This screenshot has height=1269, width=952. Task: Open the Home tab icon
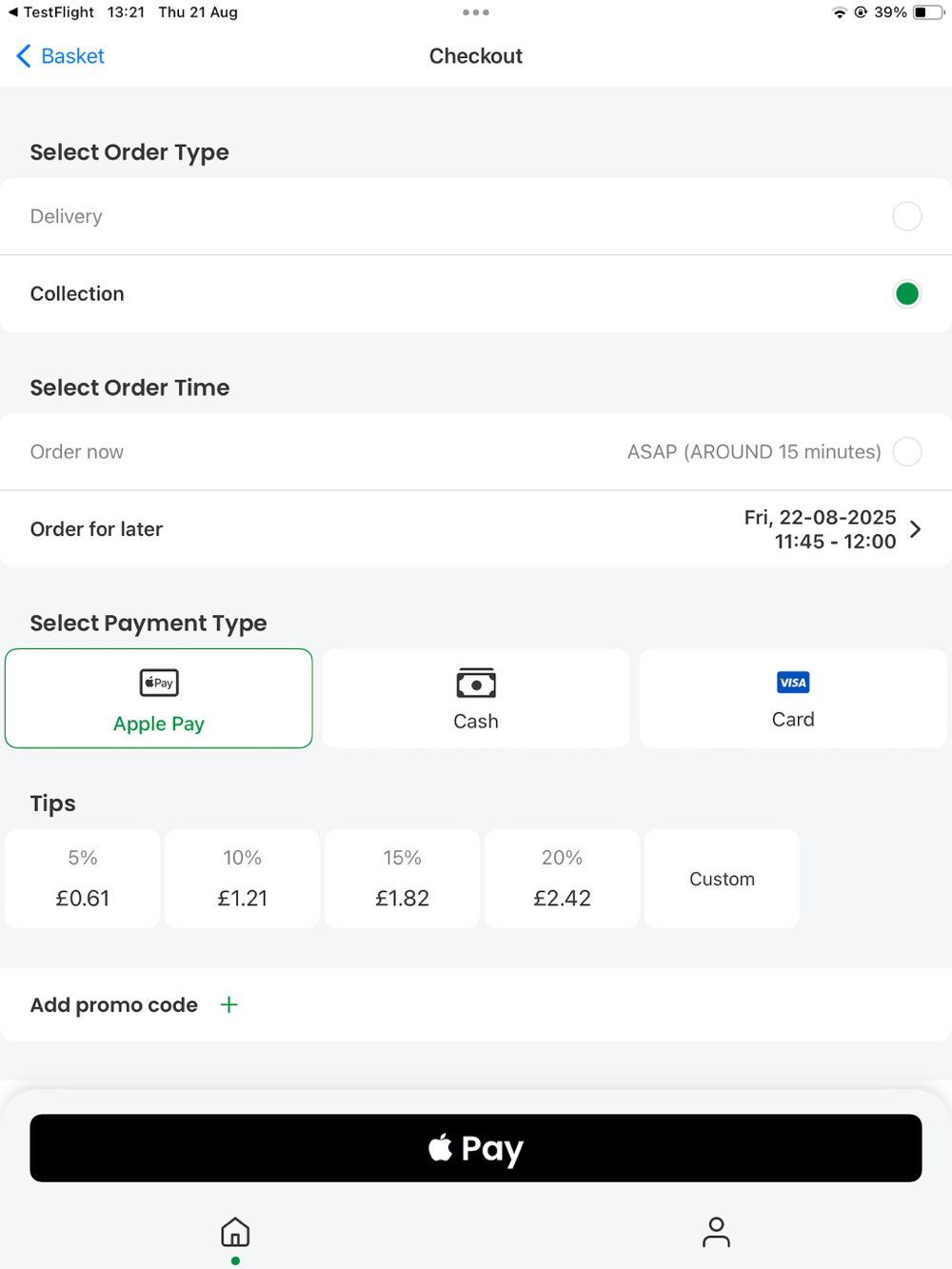click(235, 1233)
